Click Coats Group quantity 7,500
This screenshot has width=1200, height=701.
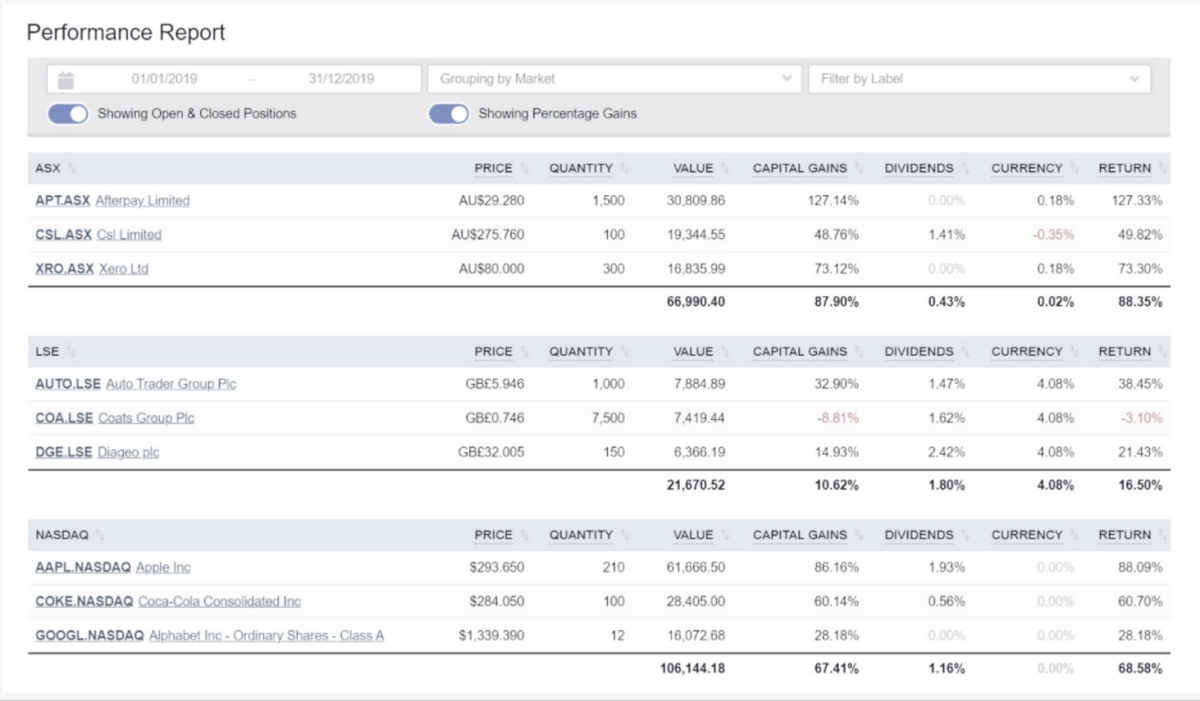click(x=608, y=418)
